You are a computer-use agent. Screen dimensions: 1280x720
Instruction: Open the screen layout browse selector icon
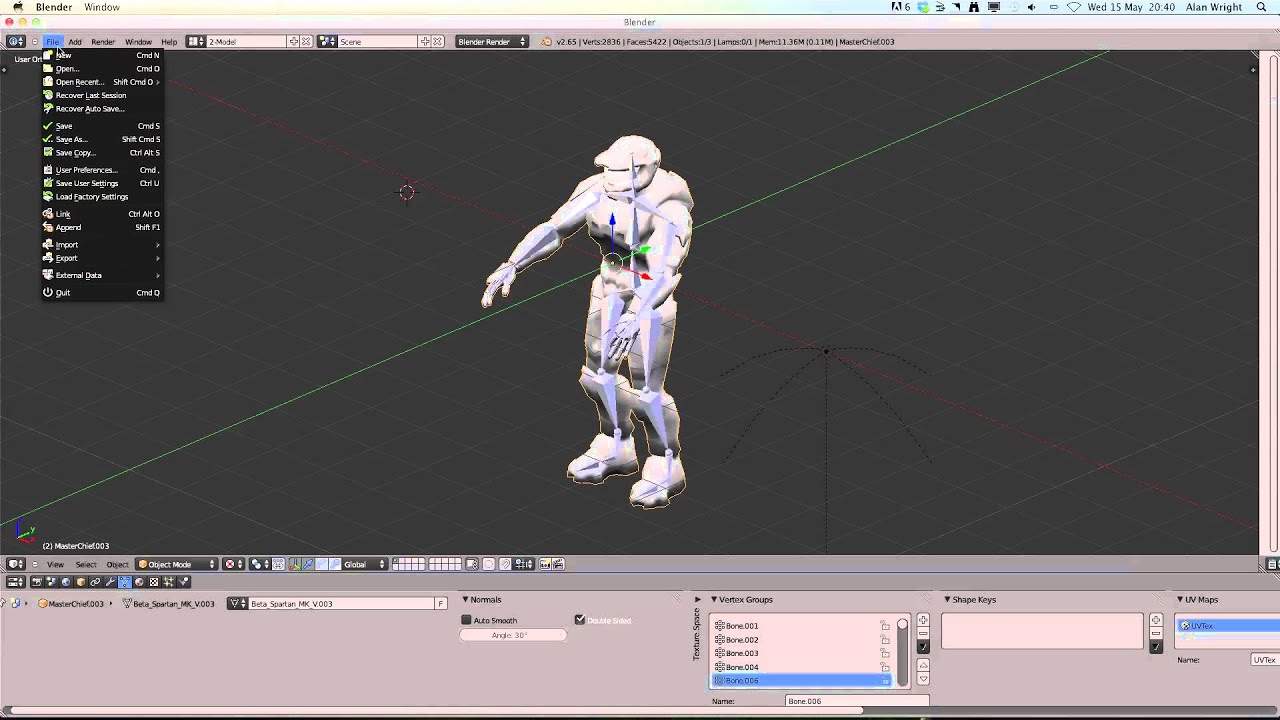(196, 42)
